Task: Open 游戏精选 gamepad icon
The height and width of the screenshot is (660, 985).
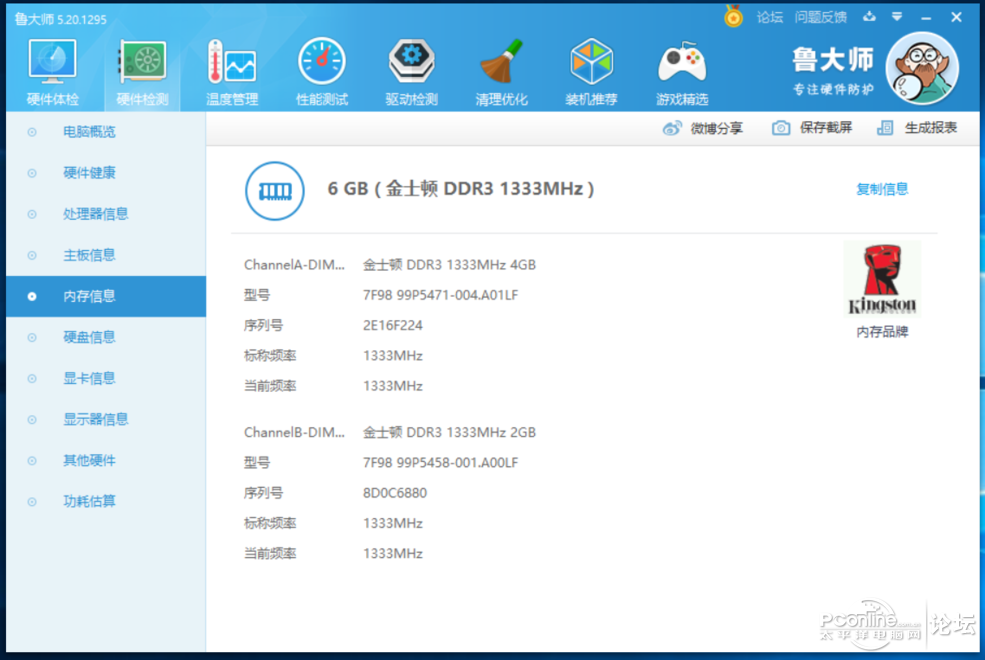Action: click(x=682, y=72)
